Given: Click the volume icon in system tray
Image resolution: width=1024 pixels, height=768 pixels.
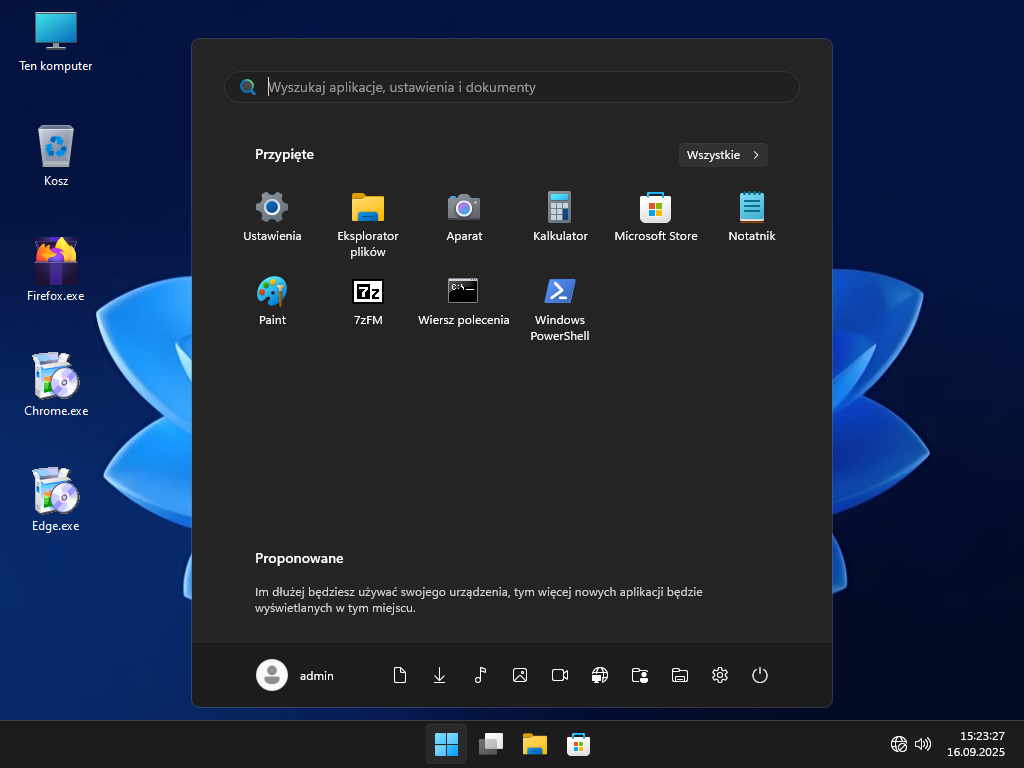Looking at the screenshot, I should [x=923, y=744].
